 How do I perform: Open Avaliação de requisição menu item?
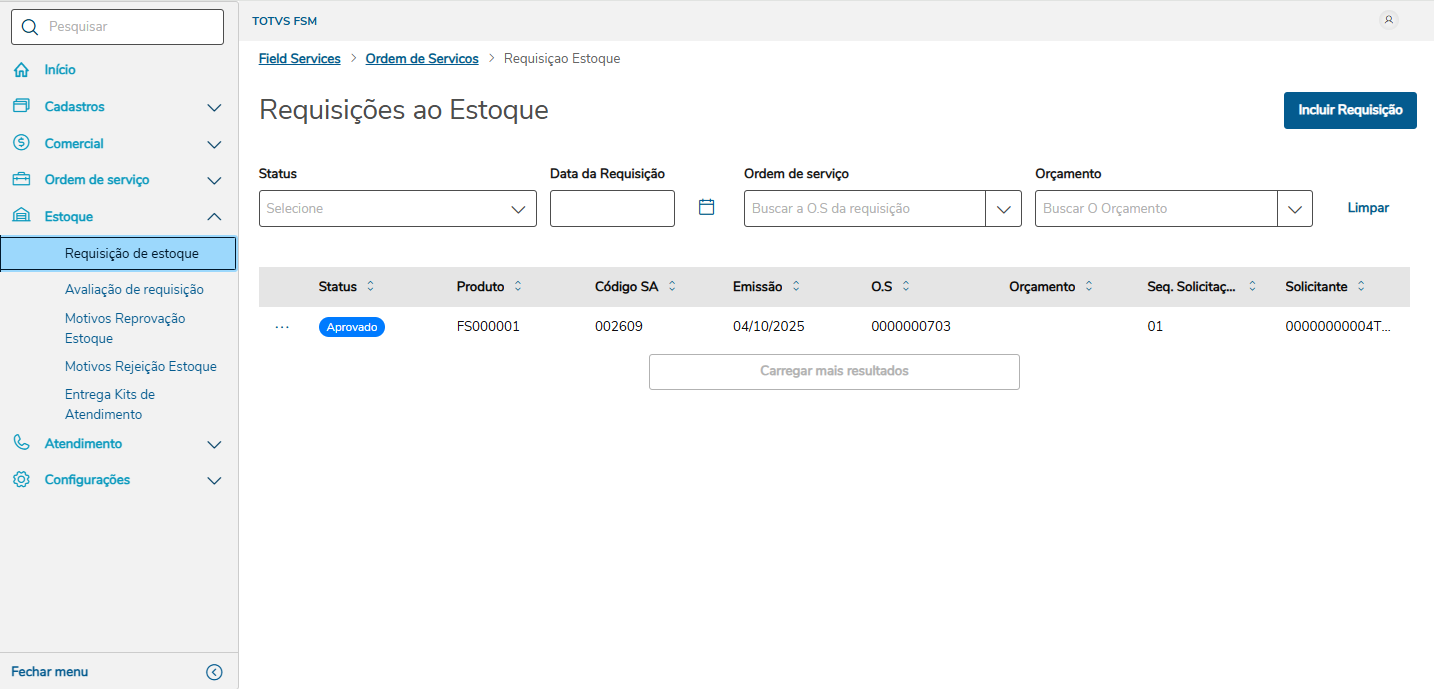tap(134, 289)
